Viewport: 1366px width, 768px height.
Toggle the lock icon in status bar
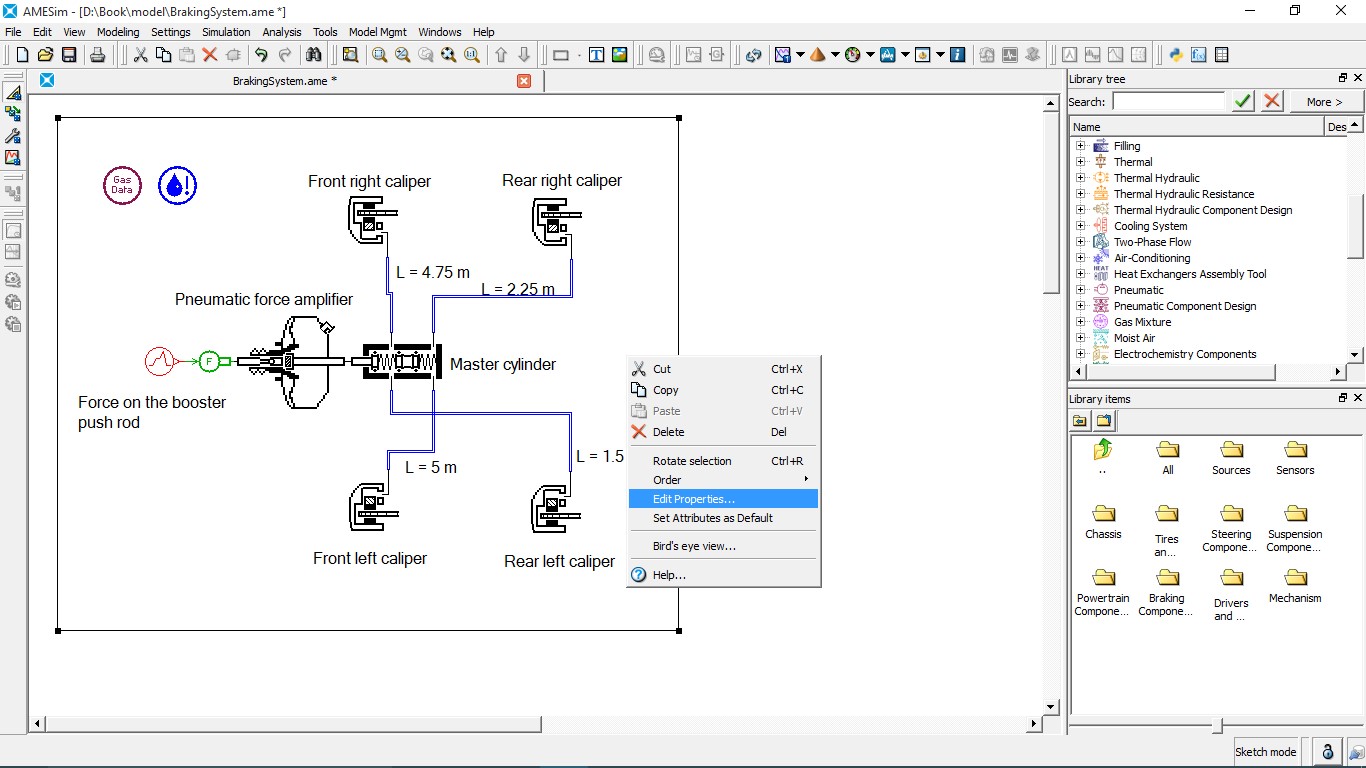(x=1327, y=752)
